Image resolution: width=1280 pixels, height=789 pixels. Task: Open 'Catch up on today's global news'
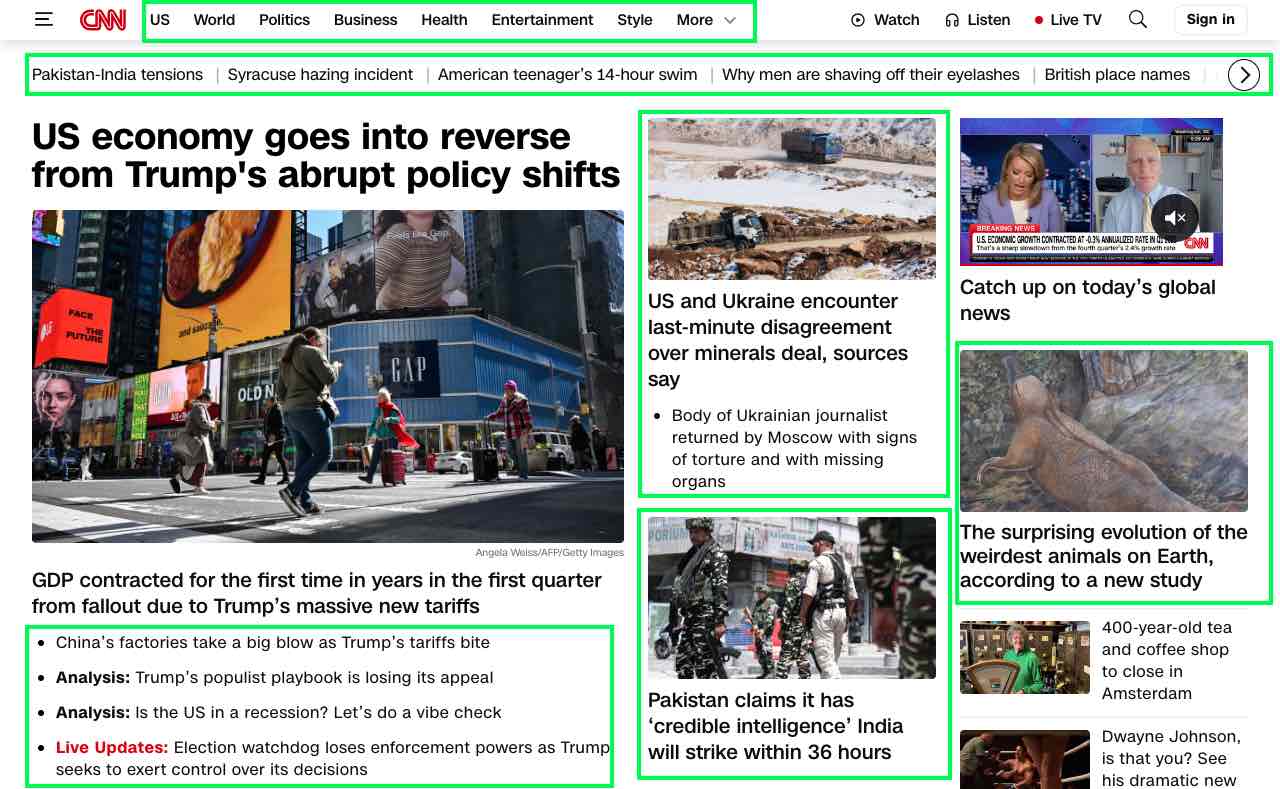[1088, 300]
